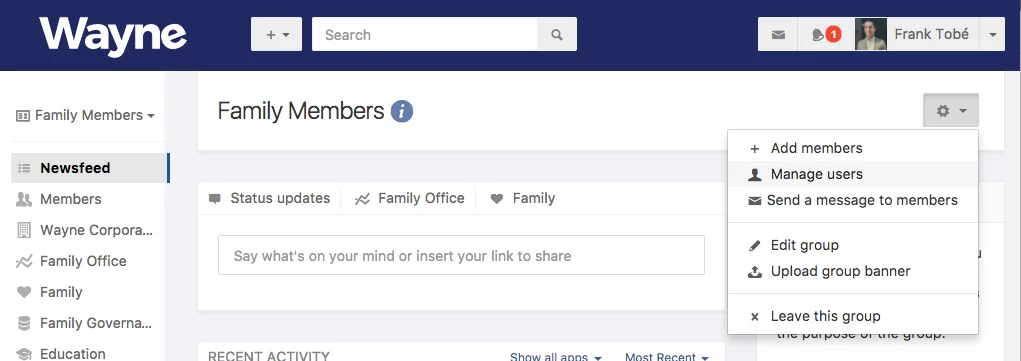This screenshot has height=361, width=1021.
Task: Expand the plus create dropdown
Action: 277,35
